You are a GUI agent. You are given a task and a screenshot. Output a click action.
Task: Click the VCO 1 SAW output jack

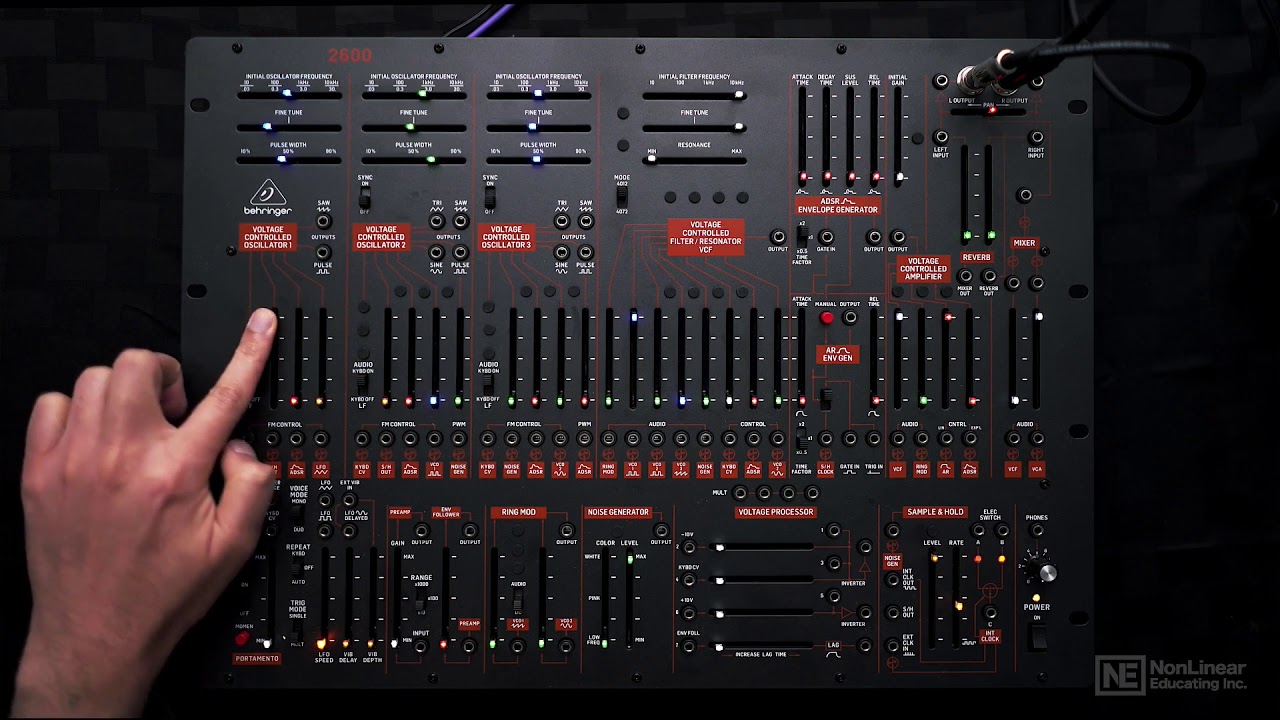323,222
